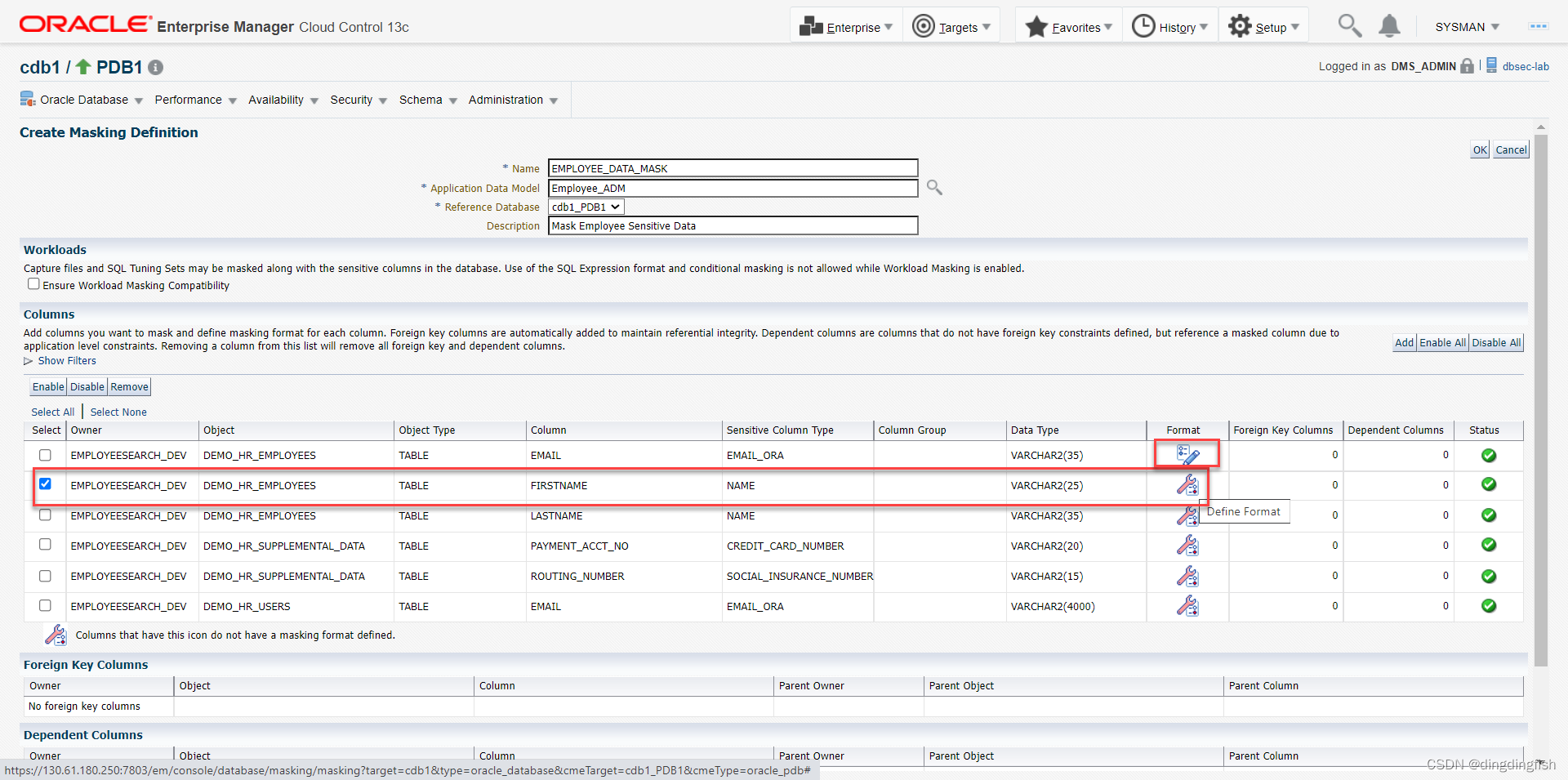Click Oracle Database menu icon
This screenshot has width=1568, height=780.
coord(28,100)
